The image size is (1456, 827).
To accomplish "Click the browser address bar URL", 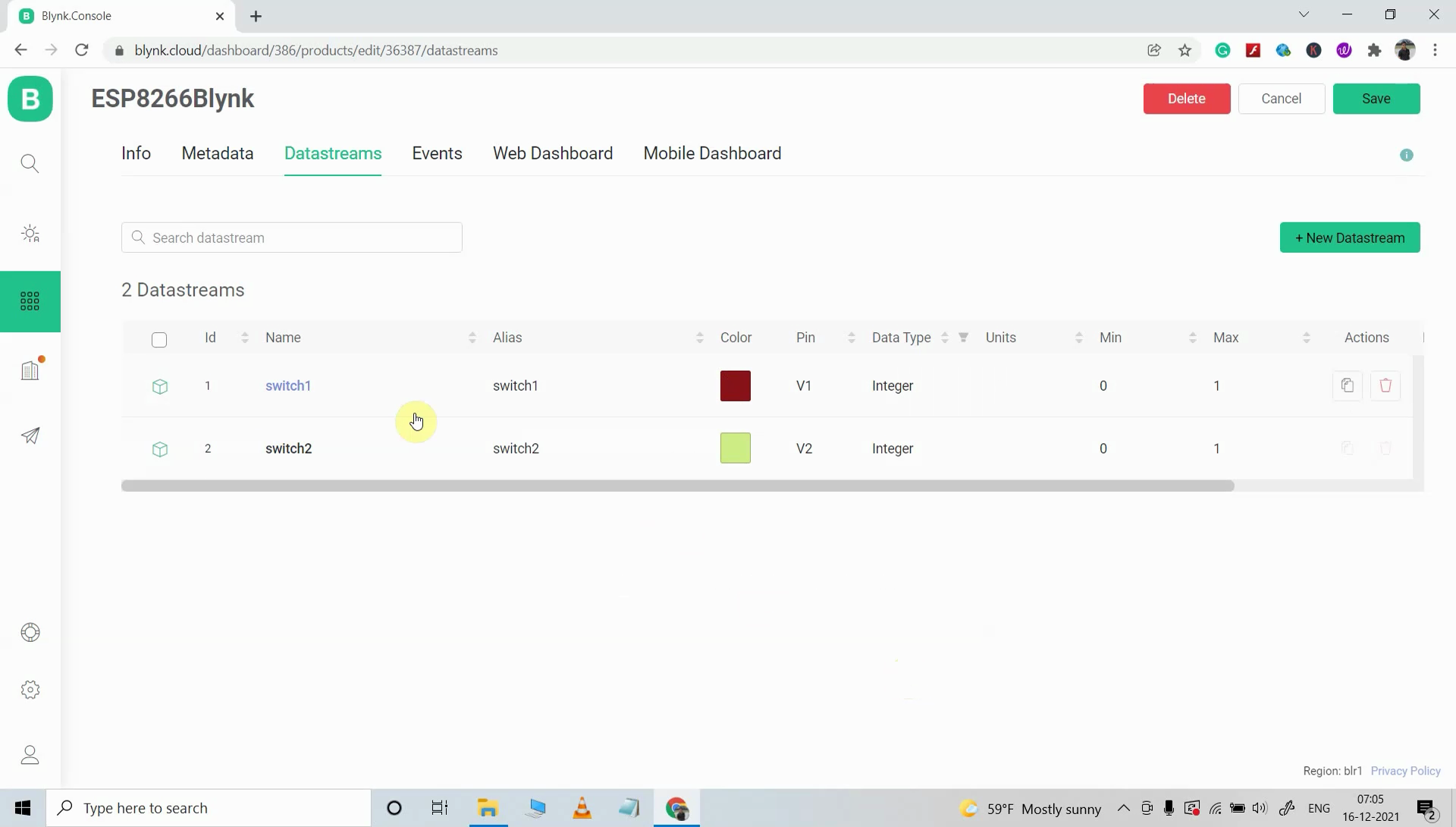I will coord(316,50).
